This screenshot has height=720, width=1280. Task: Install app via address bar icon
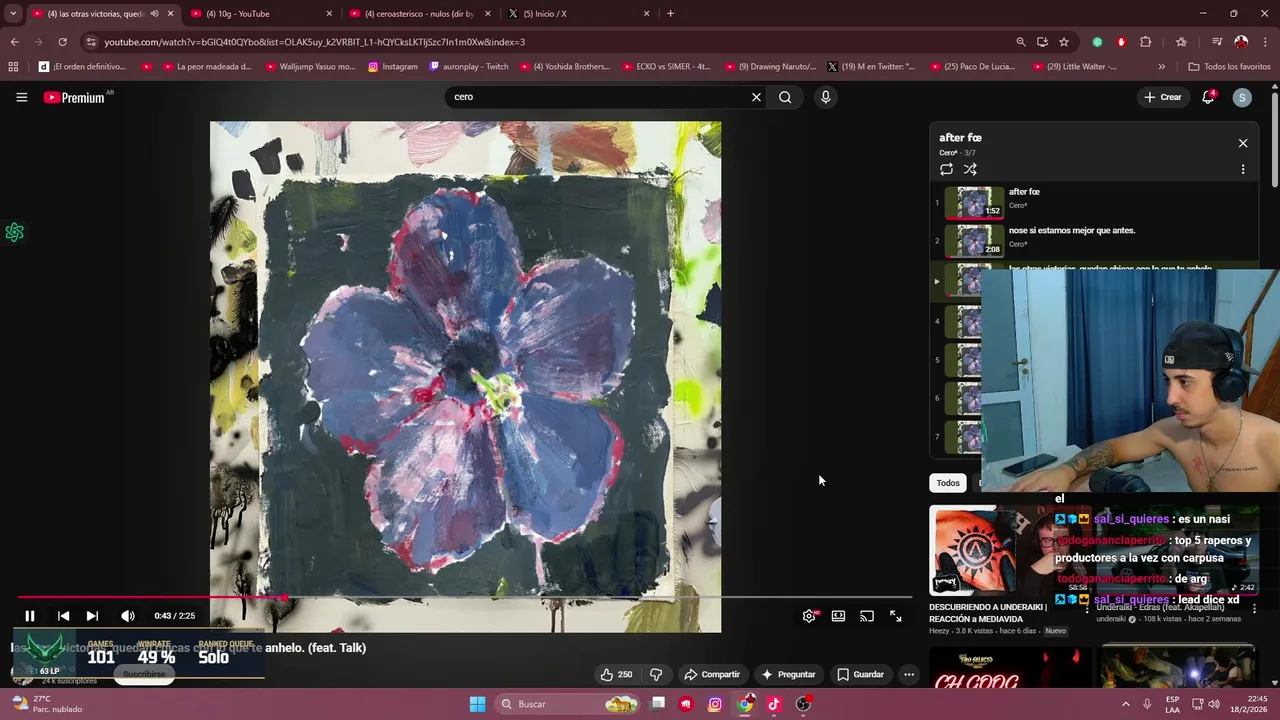(x=1042, y=42)
